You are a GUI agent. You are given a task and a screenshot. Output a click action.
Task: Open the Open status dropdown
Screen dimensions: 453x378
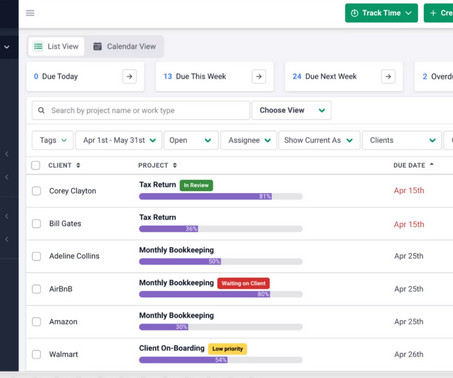pyautogui.click(x=191, y=140)
